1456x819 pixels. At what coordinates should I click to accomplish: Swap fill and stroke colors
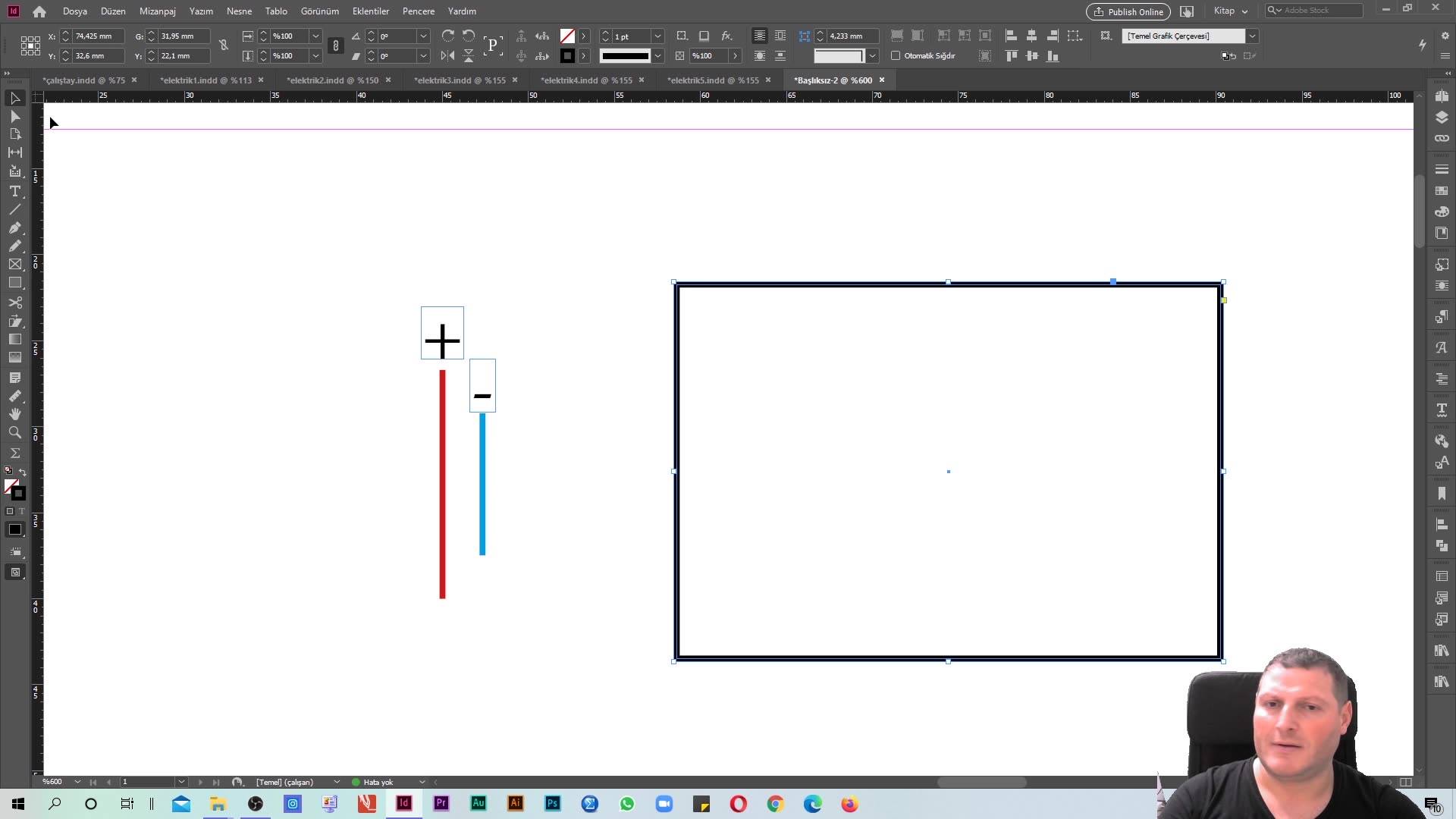click(x=22, y=472)
